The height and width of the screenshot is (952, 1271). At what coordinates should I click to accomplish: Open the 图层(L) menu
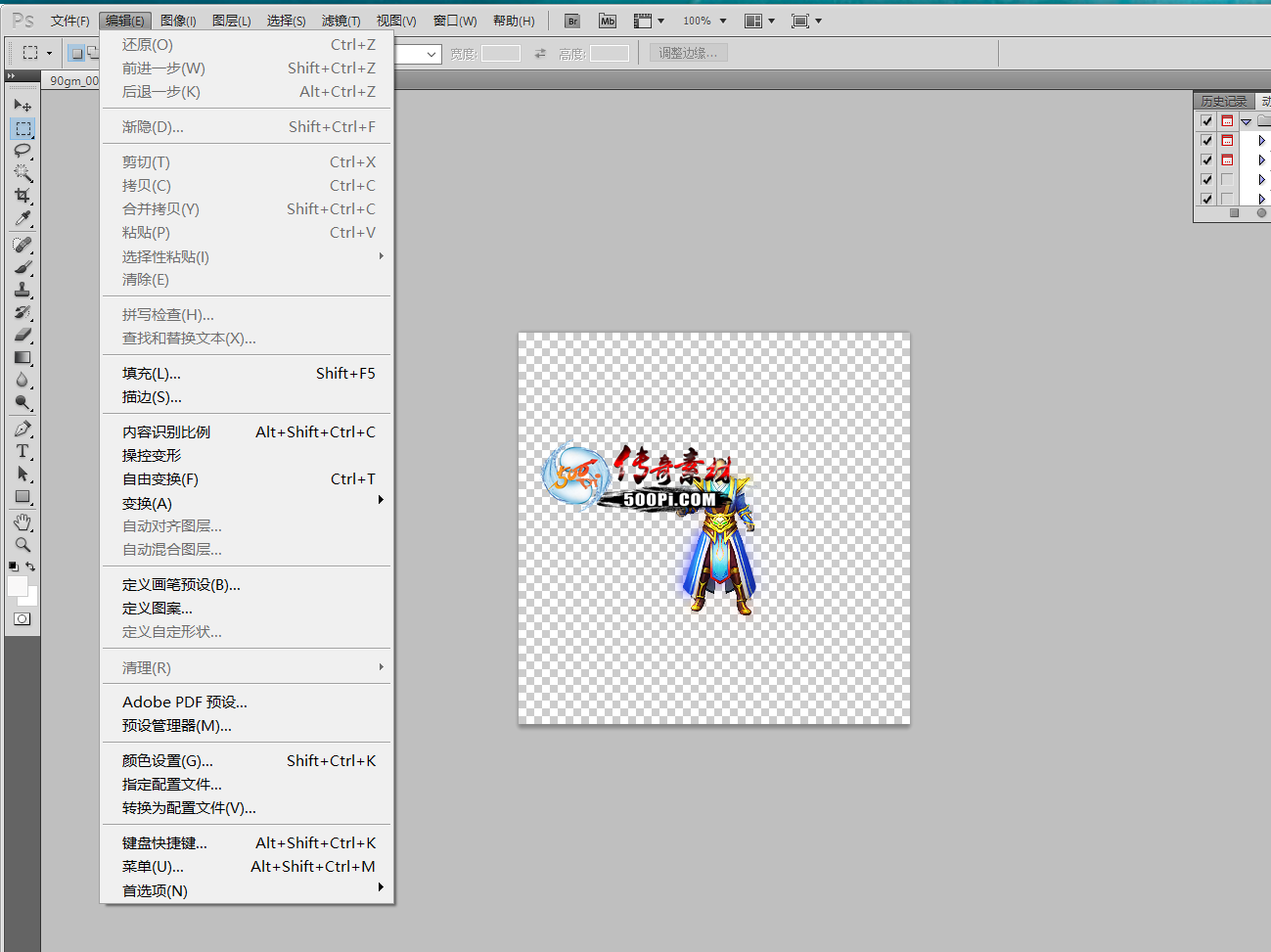[x=231, y=21]
